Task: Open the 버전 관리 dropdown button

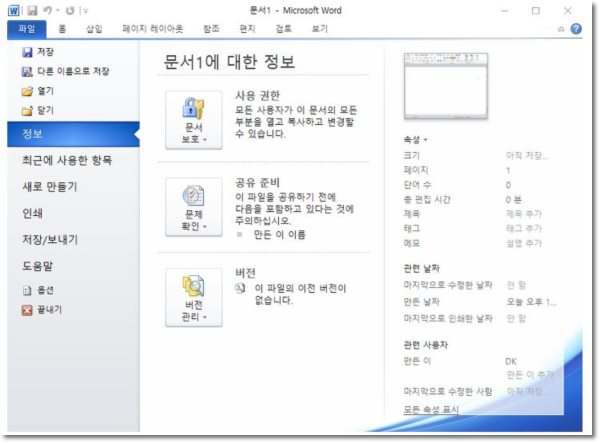Action: point(194,298)
